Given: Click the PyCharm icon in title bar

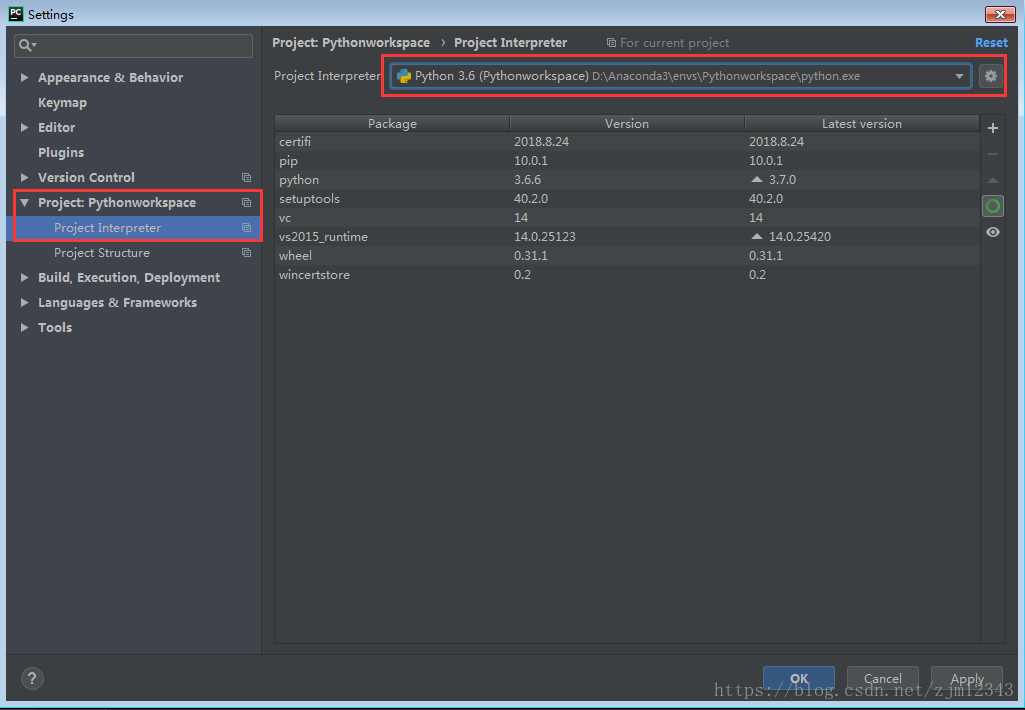Looking at the screenshot, I should point(16,14).
